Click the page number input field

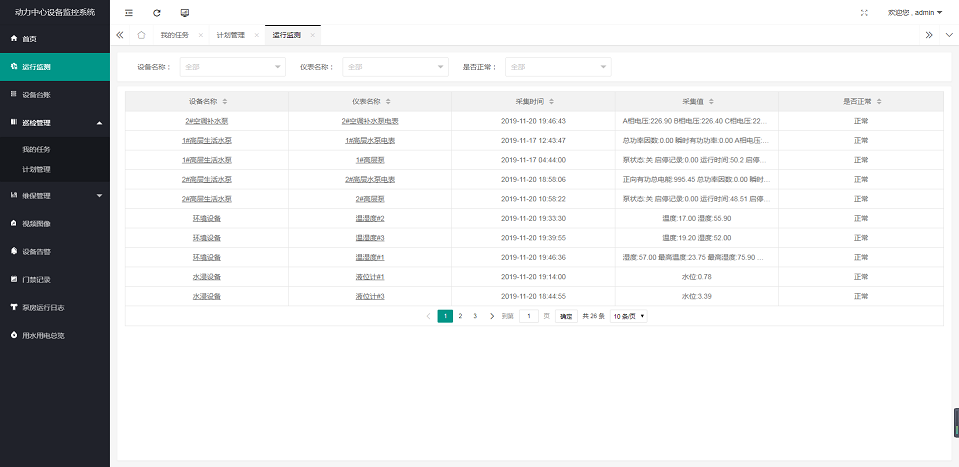click(x=530, y=316)
